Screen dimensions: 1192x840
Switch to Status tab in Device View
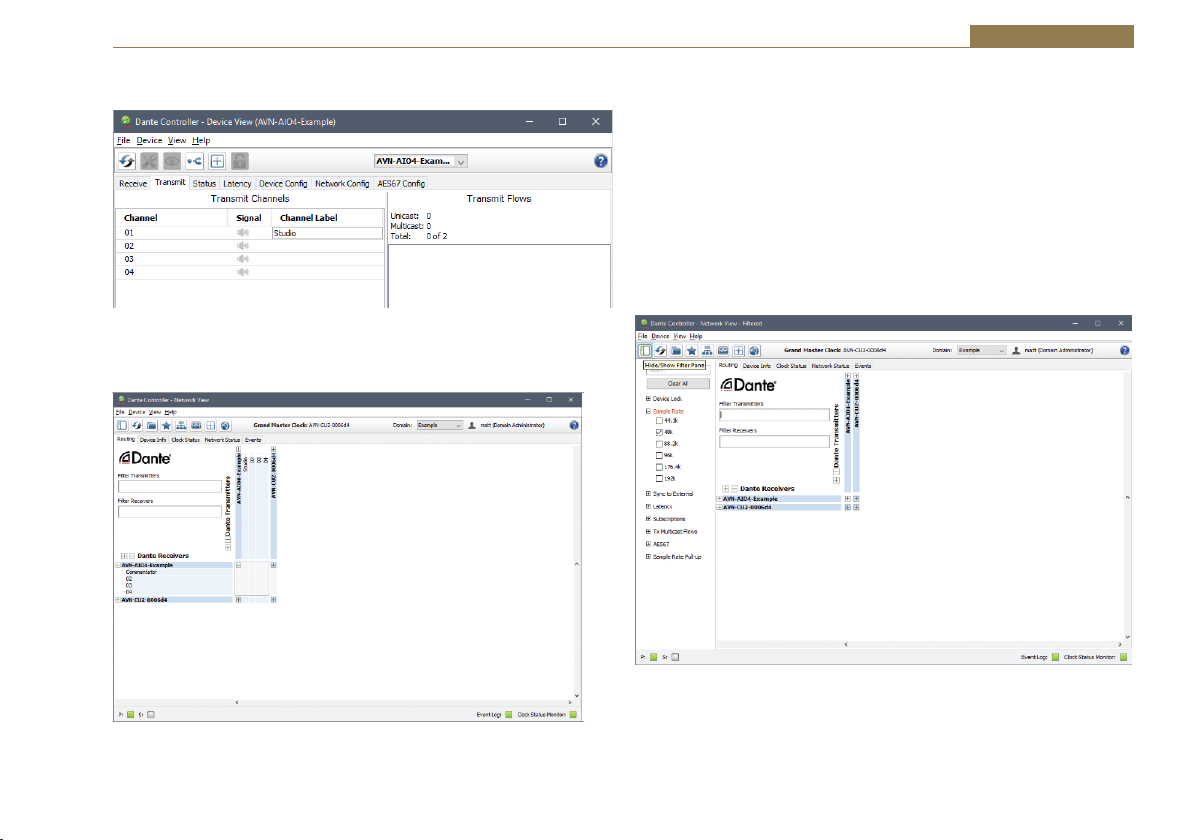[x=204, y=184]
